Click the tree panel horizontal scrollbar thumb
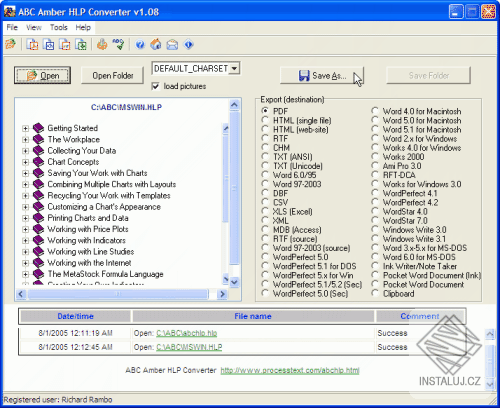Screen dimensions: 500x408 point(118,294)
